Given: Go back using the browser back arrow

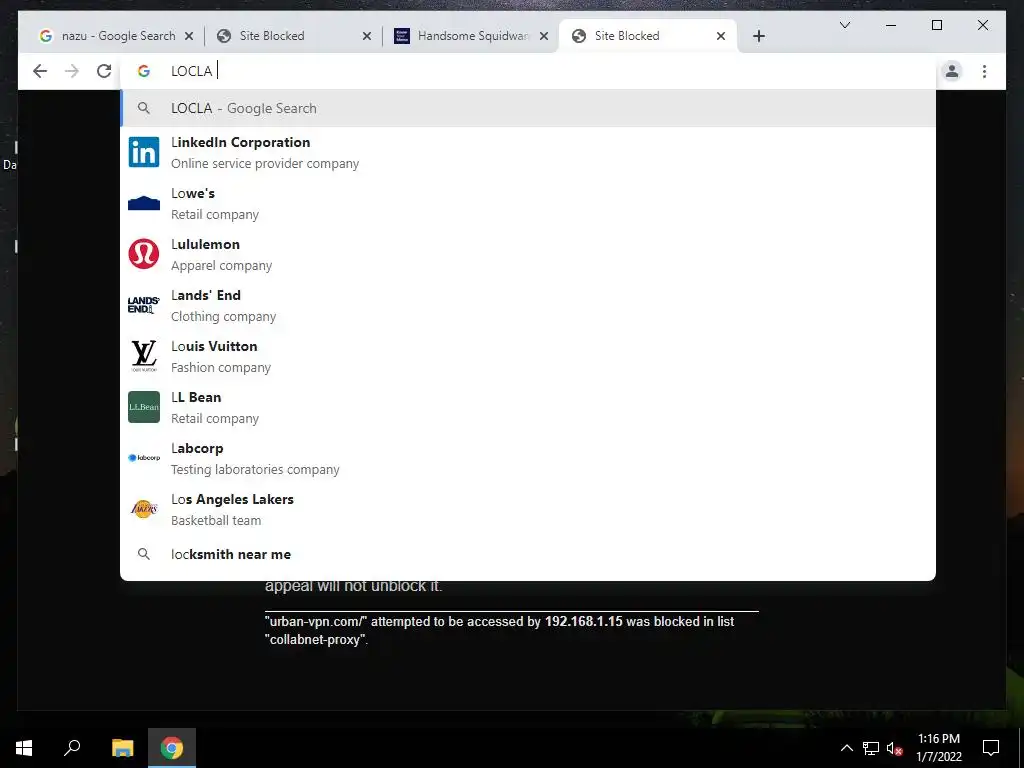Looking at the screenshot, I should [40, 71].
